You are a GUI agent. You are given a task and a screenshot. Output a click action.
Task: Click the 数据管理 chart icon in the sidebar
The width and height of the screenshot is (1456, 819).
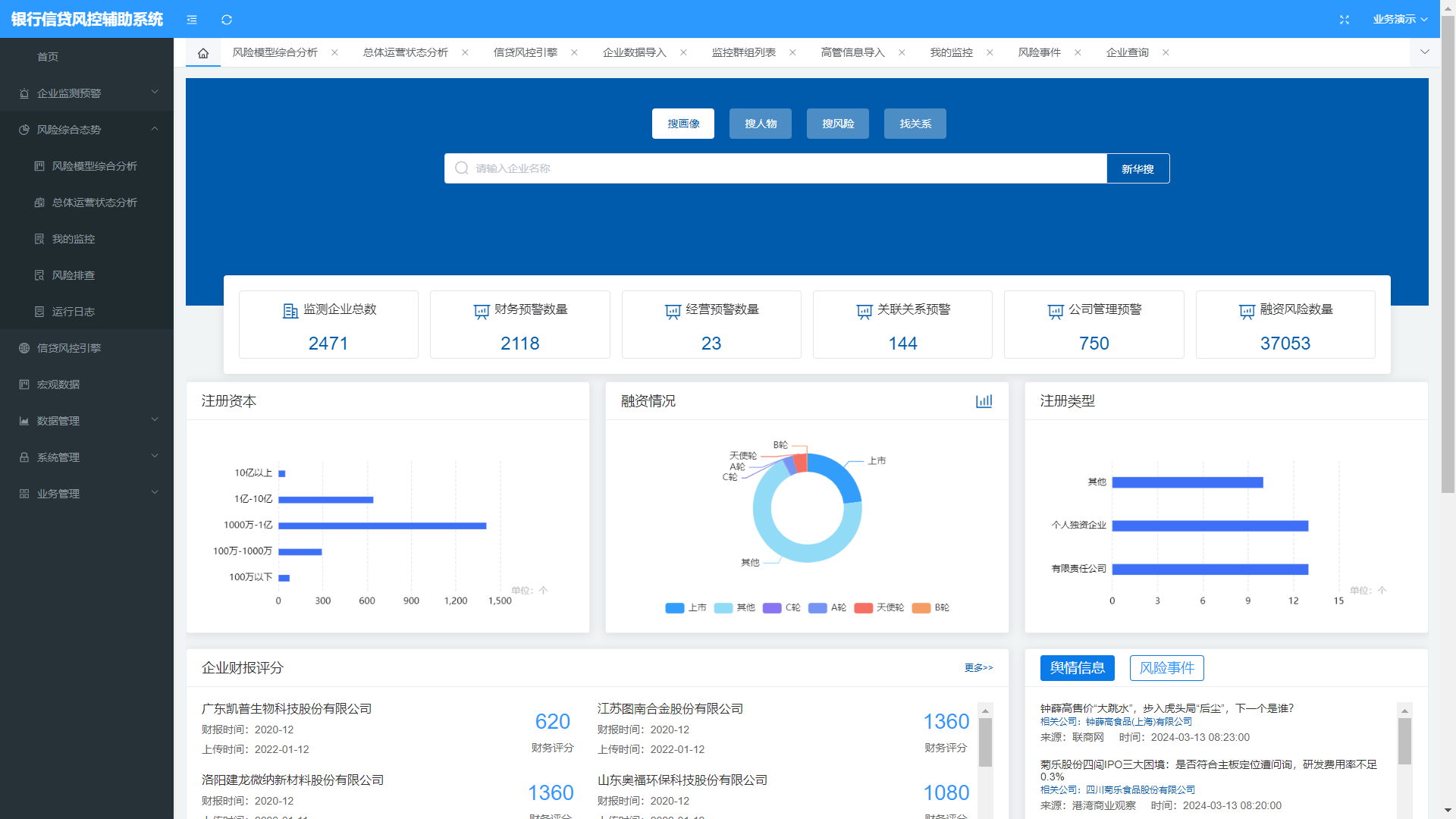(x=24, y=421)
